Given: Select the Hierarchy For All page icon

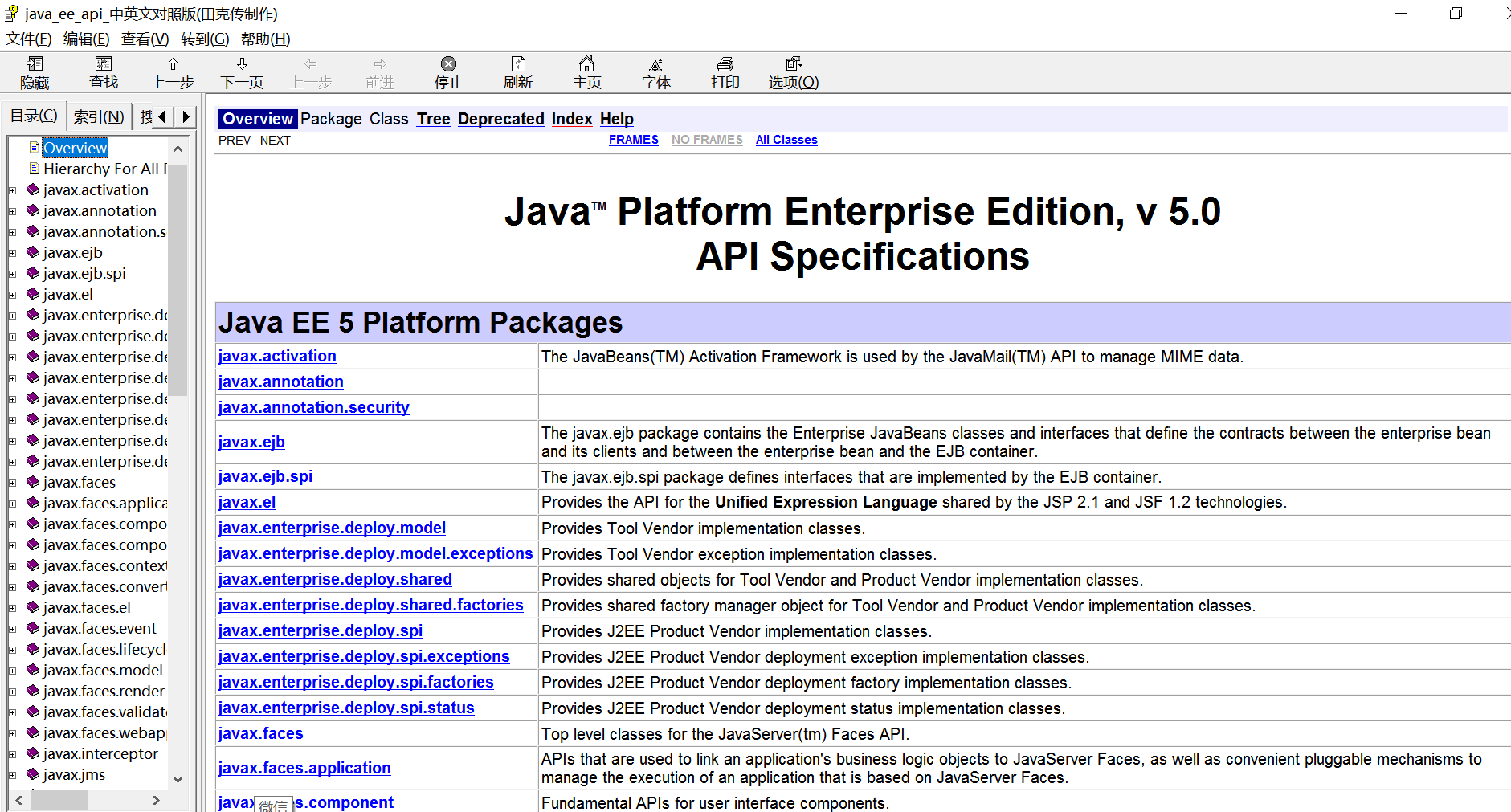Looking at the screenshot, I should pyautogui.click(x=35, y=169).
